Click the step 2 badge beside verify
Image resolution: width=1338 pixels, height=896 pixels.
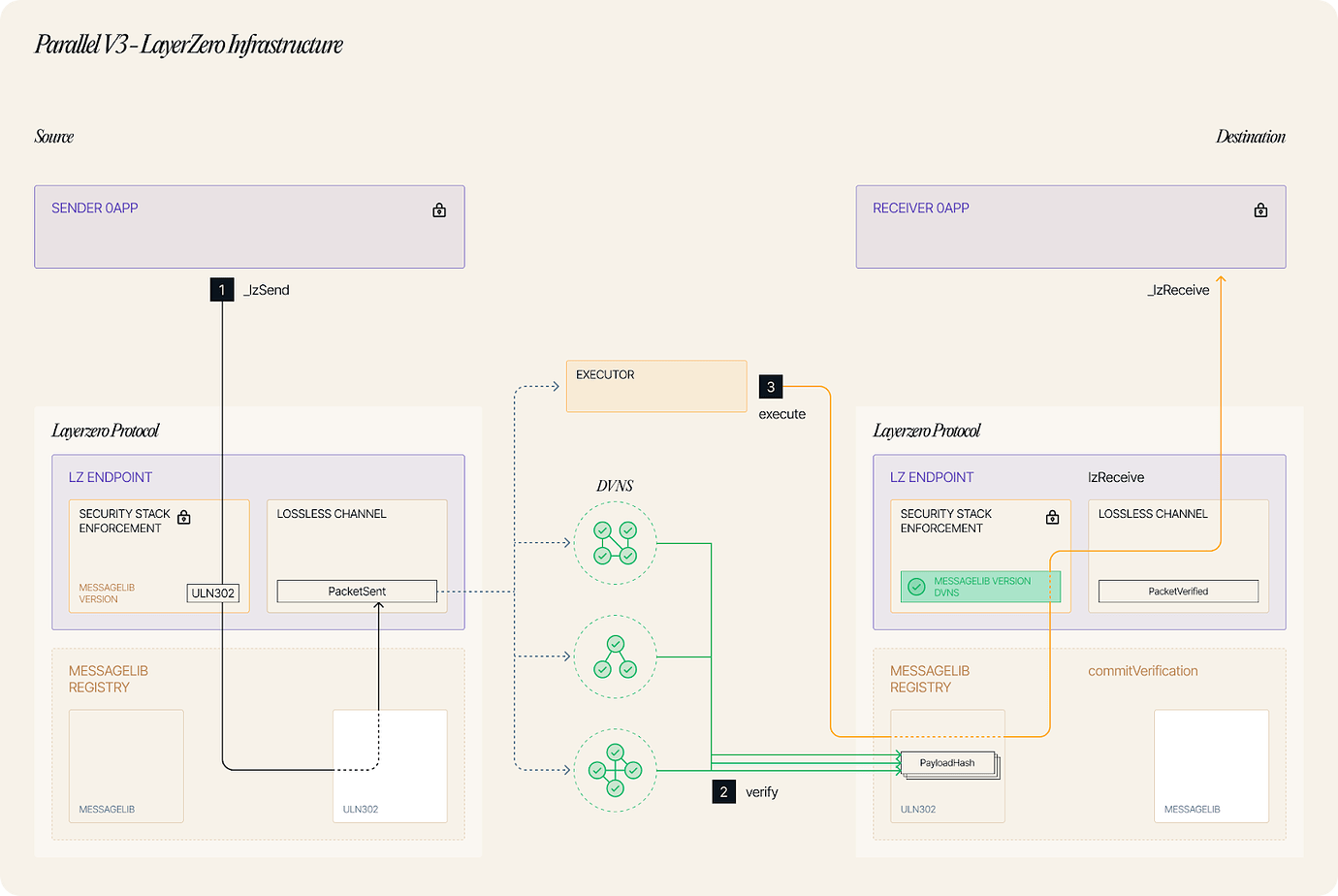tap(723, 792)
